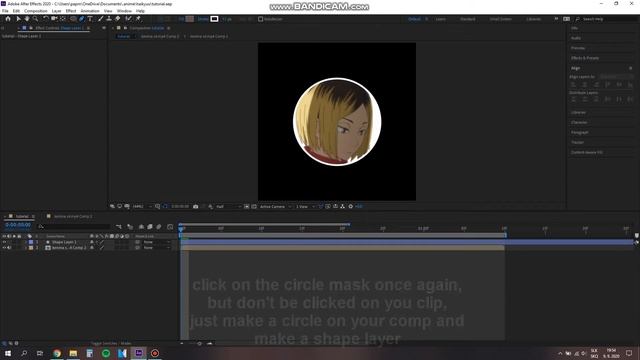Image resolution: width=640 pixels, height=360 pixels.
Task: Select the Pen tool
Action: [82, 19]
